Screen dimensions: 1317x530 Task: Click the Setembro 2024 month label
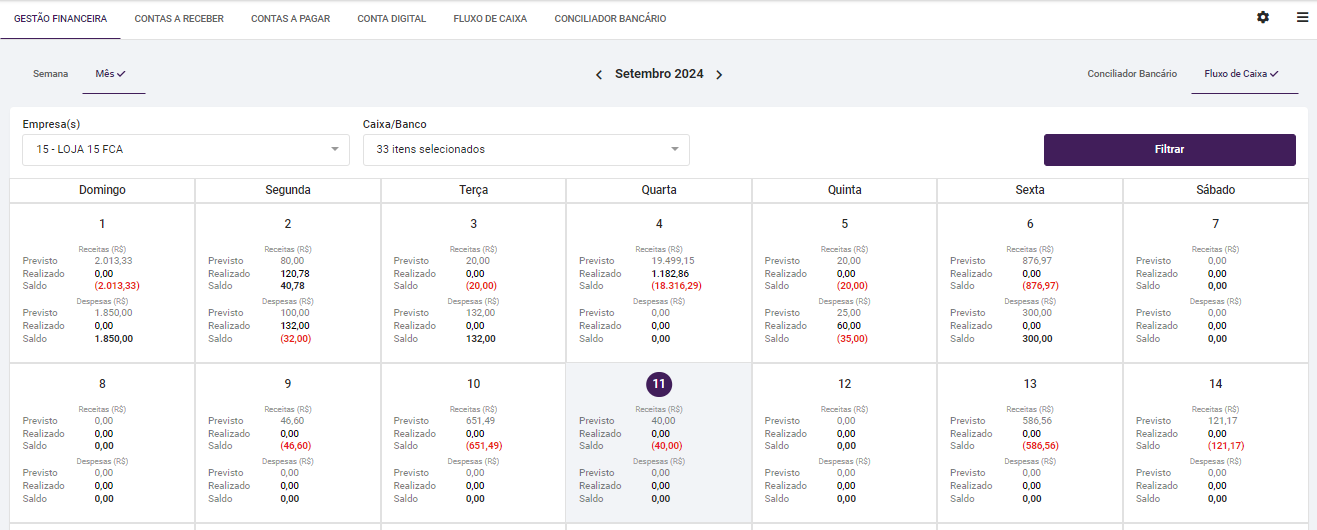pyautogui.click(x=659, y=74)
